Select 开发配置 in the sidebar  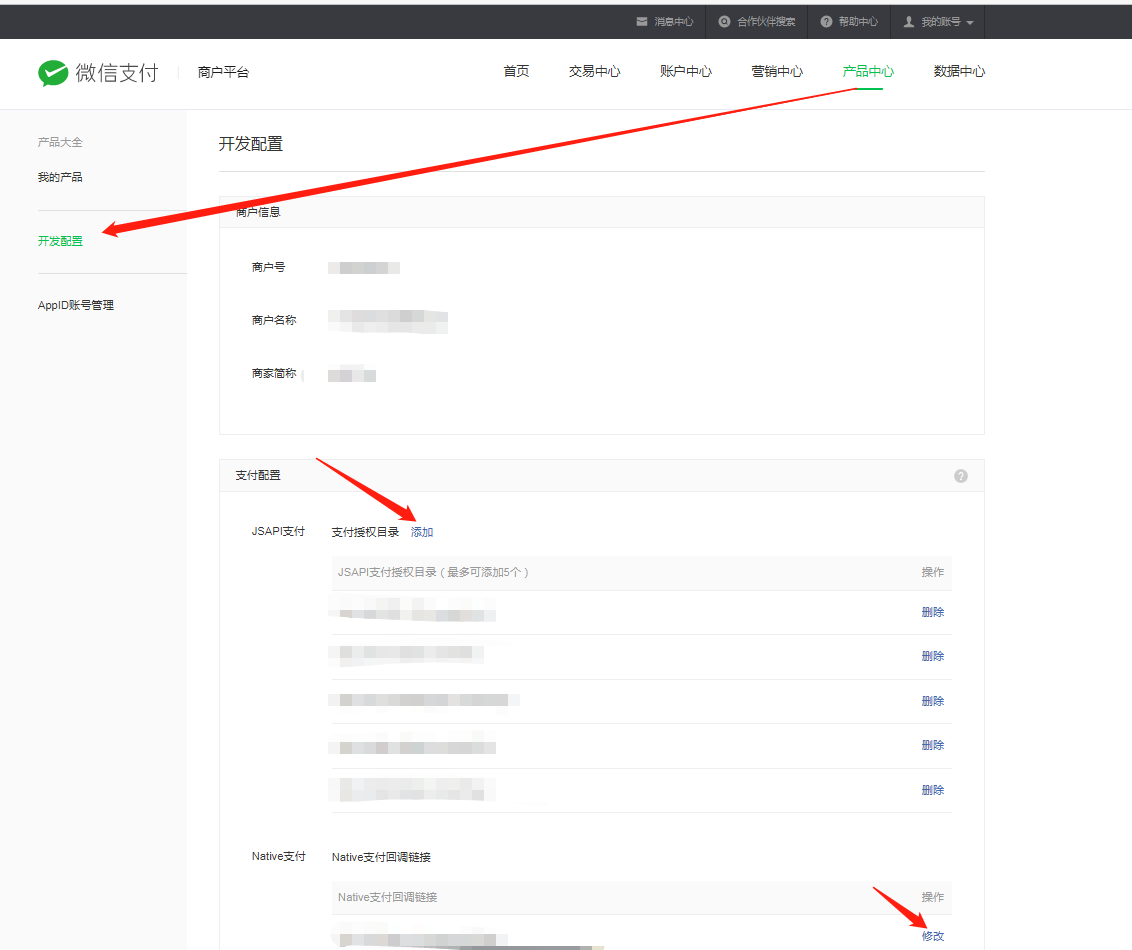point(60,241)
